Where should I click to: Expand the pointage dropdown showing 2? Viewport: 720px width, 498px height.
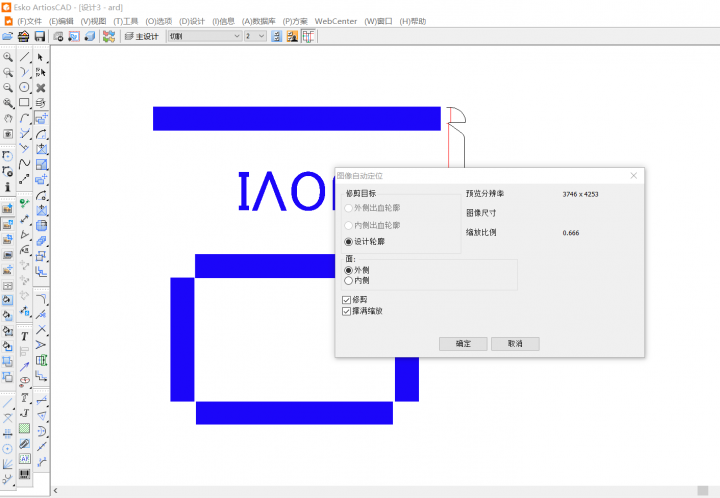(x=262, y=36)
